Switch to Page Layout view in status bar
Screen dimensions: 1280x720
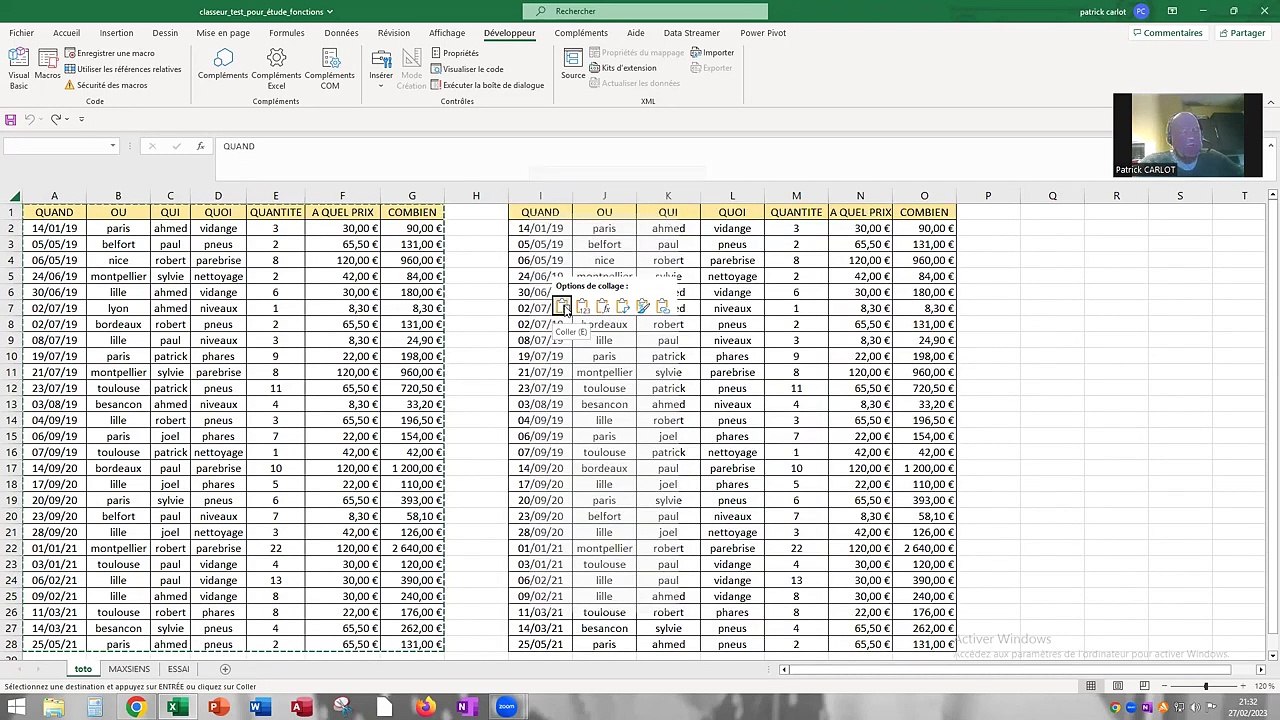[x=1117, y=686]
